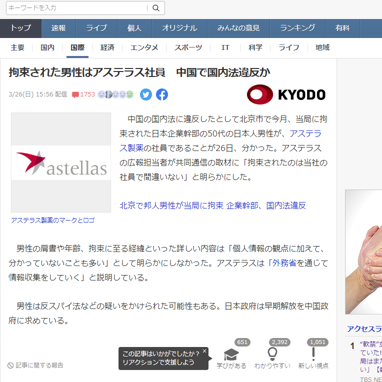Viewport: 382px width, 382px height.
Task: Open the comments bubble showing 1753
Action: pos(84,95)
